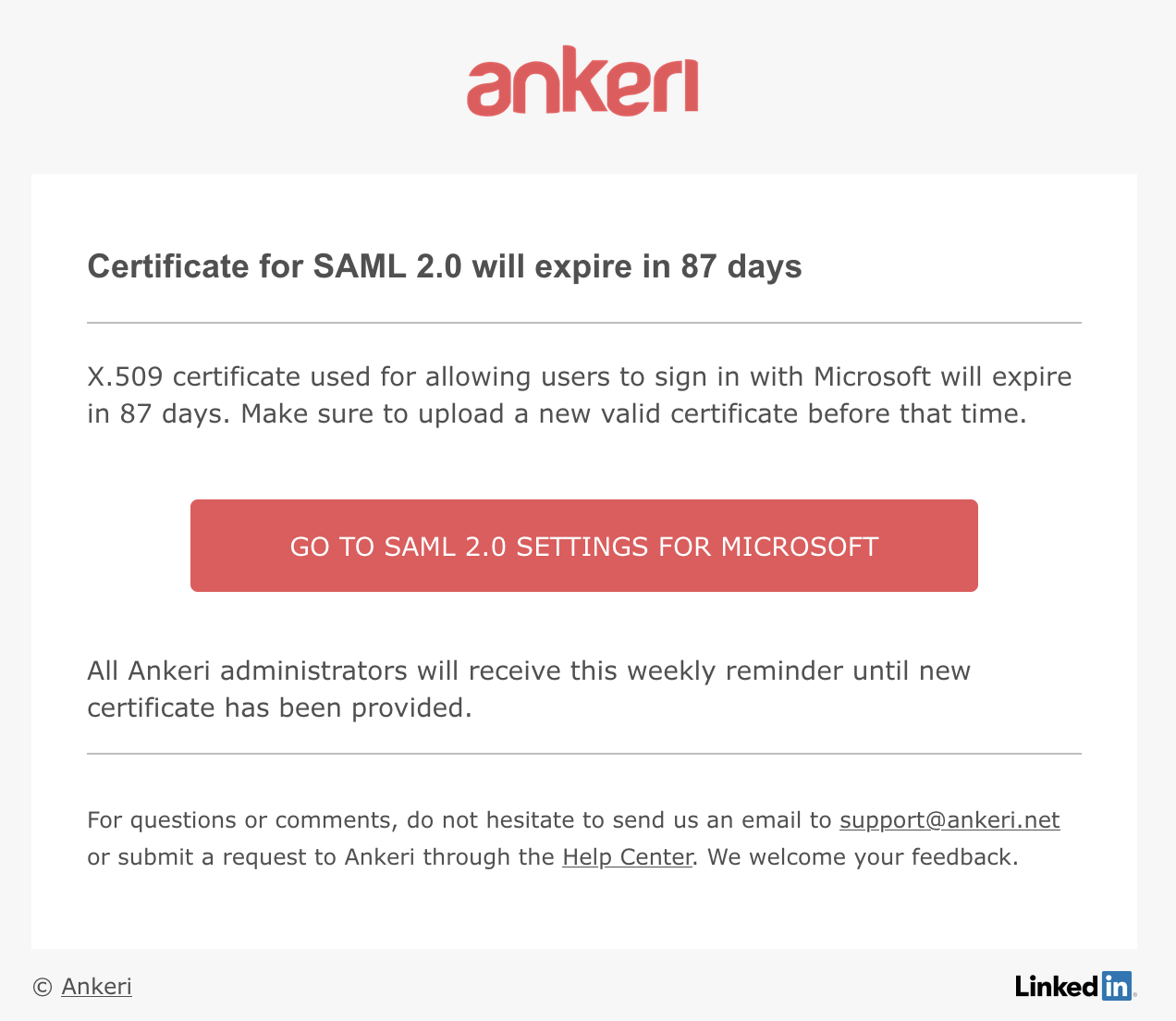Open the Ankeri link beside the copyright
Screen dimensions: 1176x1021
point(96,987)
